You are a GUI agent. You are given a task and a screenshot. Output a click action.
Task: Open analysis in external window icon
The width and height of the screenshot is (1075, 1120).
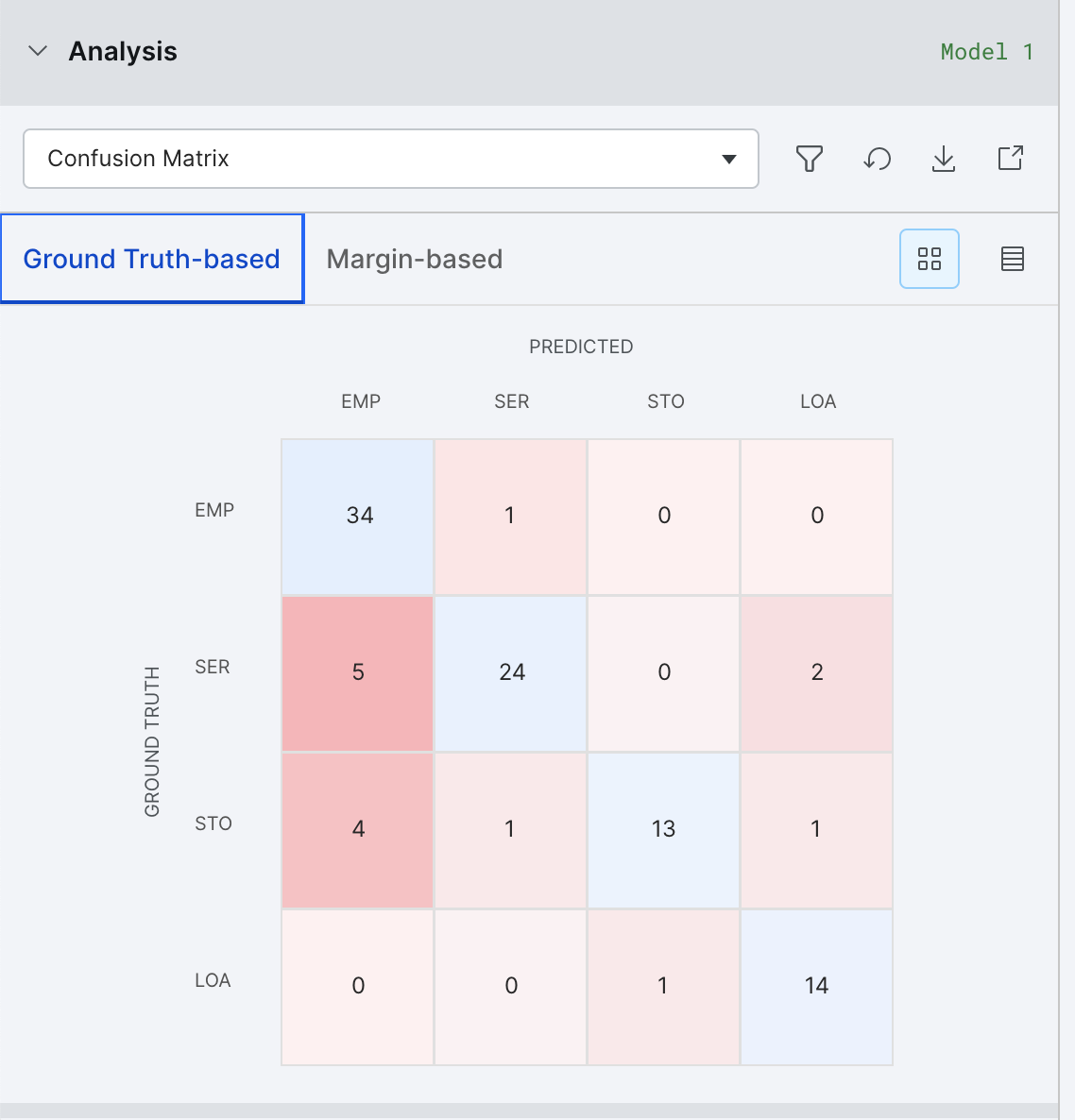pos(1010,158)
